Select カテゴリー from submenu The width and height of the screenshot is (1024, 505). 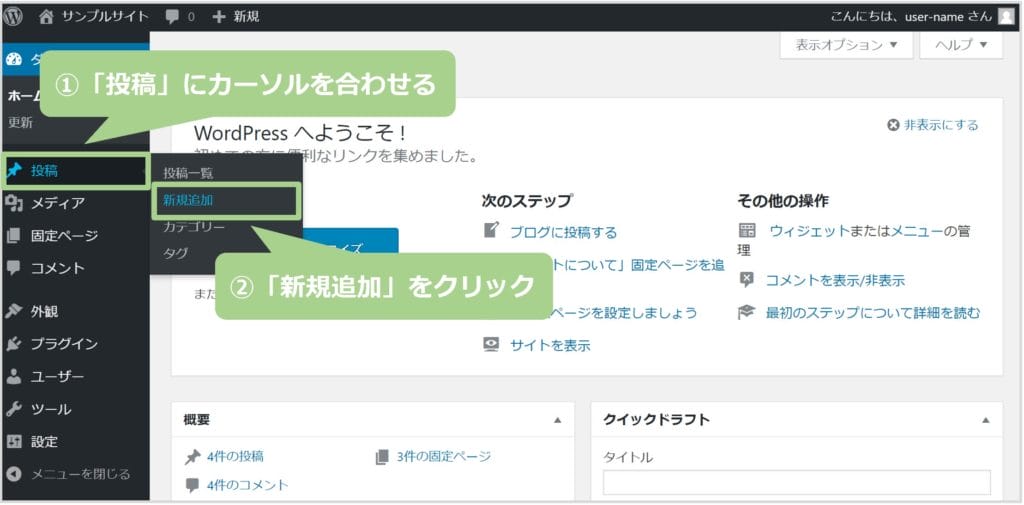coord(194,227)
